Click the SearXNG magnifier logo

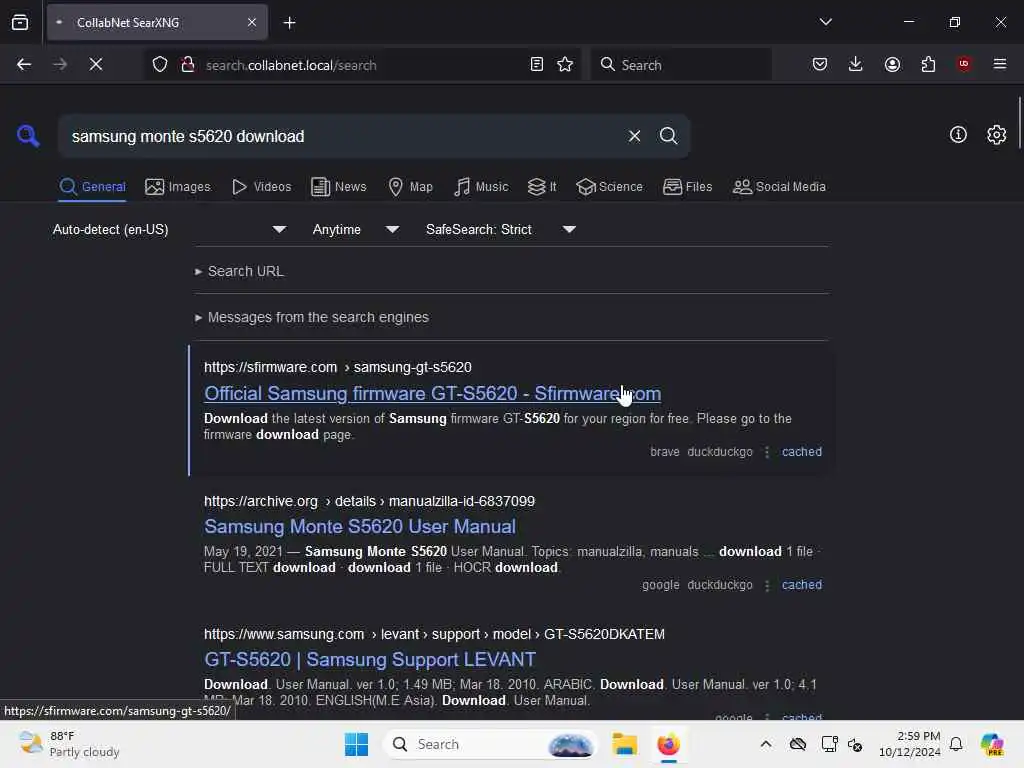28,136
